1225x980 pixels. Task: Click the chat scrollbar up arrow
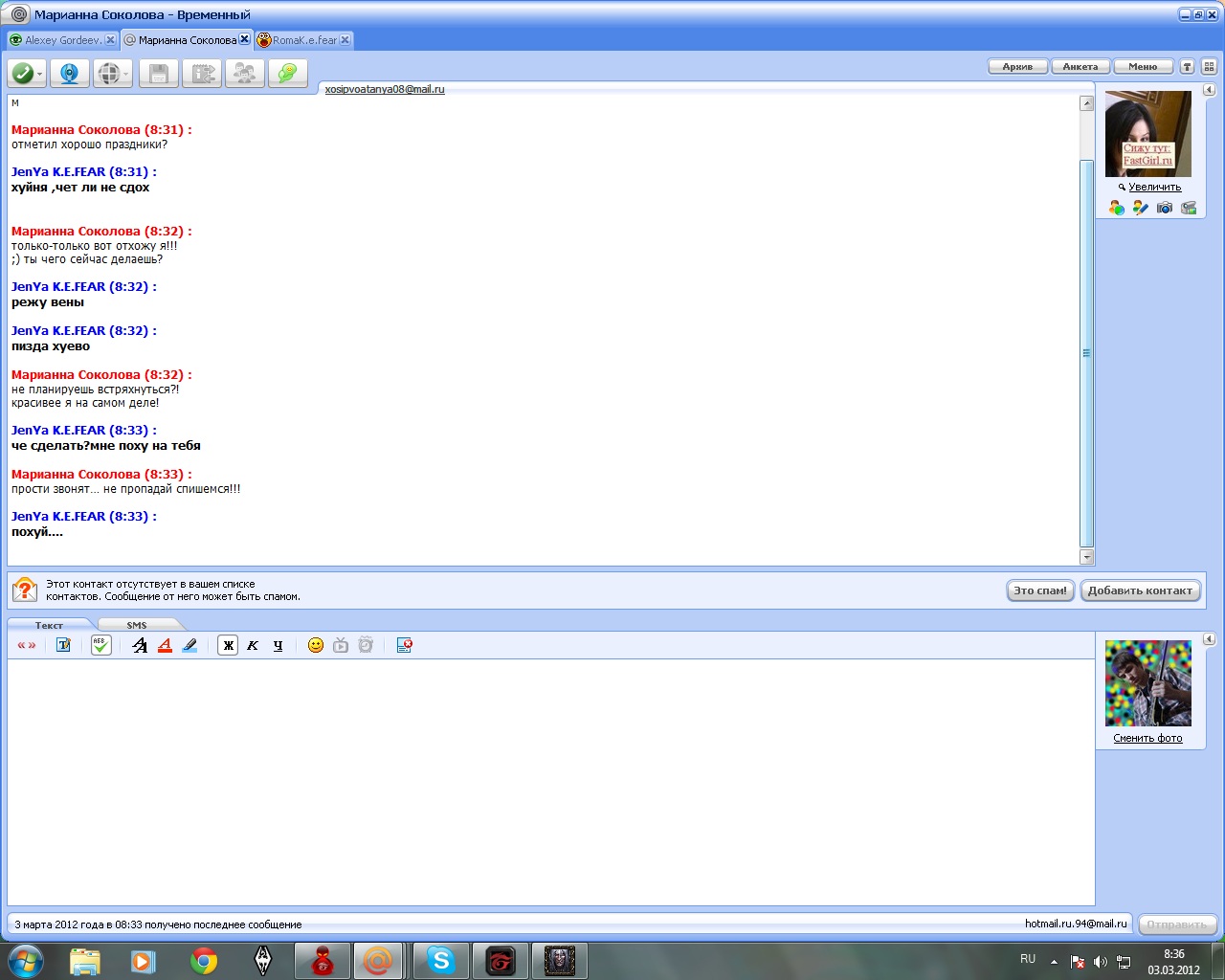(x=1086, y=103)
